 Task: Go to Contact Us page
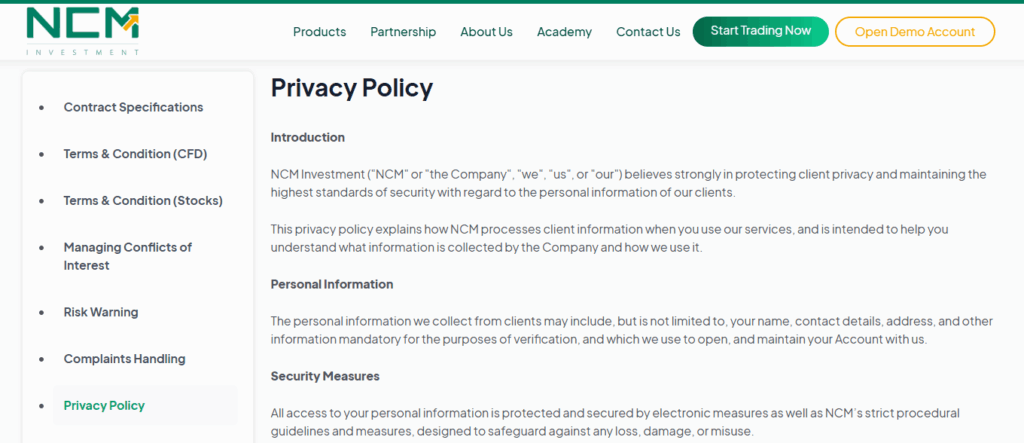click(x=648, y=31)
